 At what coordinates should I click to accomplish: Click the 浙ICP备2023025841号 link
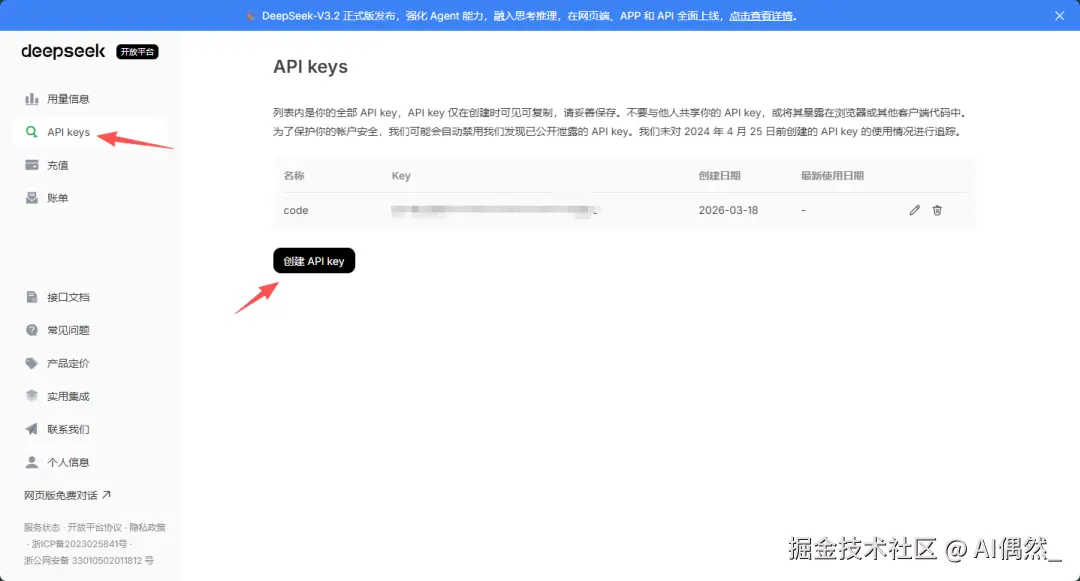click(x=79, y=544)
